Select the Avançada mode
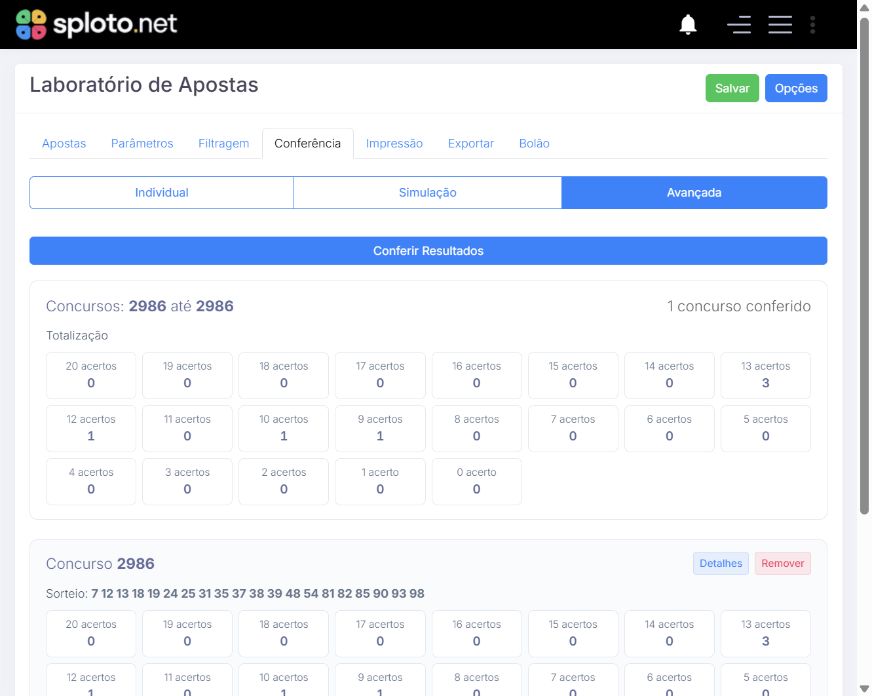Screen dimensions: 872x696 pyautogui.click(x=694, y=192)
